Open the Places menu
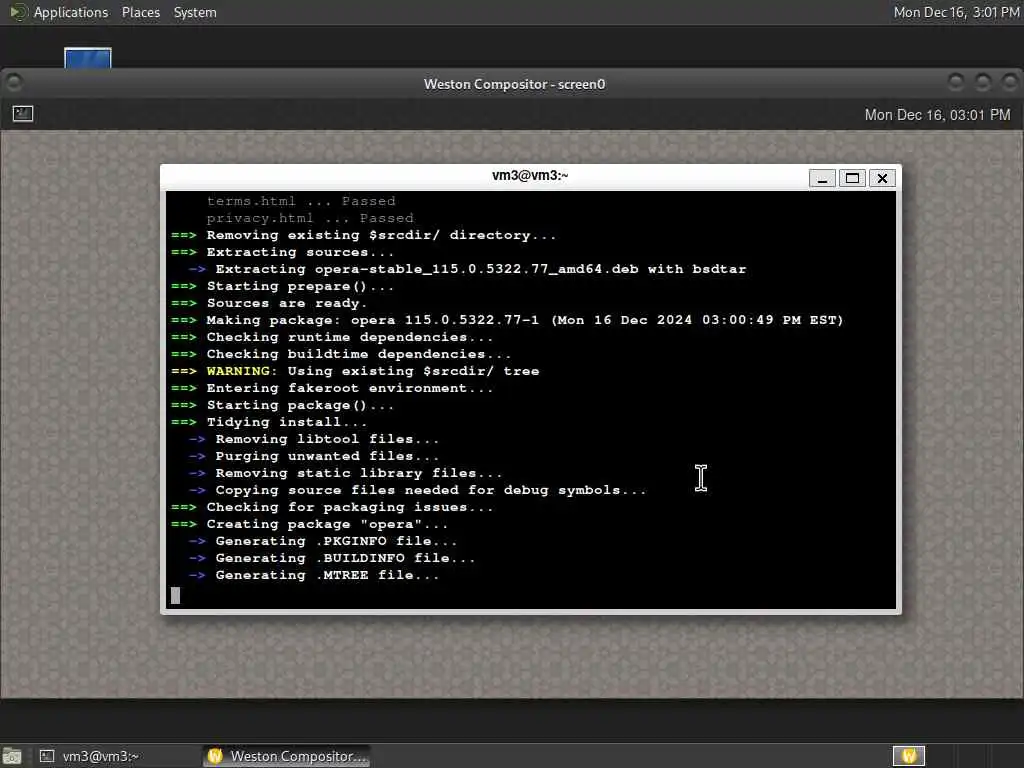This screenshot has width=1024, height=768. 140,12
